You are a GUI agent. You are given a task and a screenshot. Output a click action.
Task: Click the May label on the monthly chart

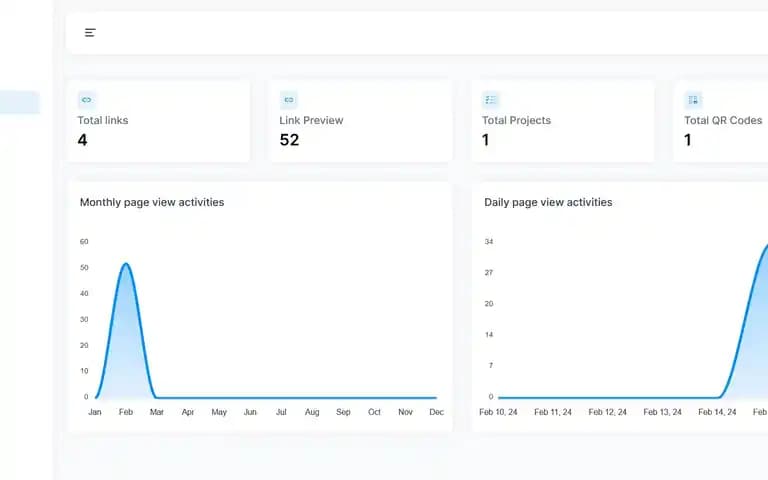click(219, 412)
